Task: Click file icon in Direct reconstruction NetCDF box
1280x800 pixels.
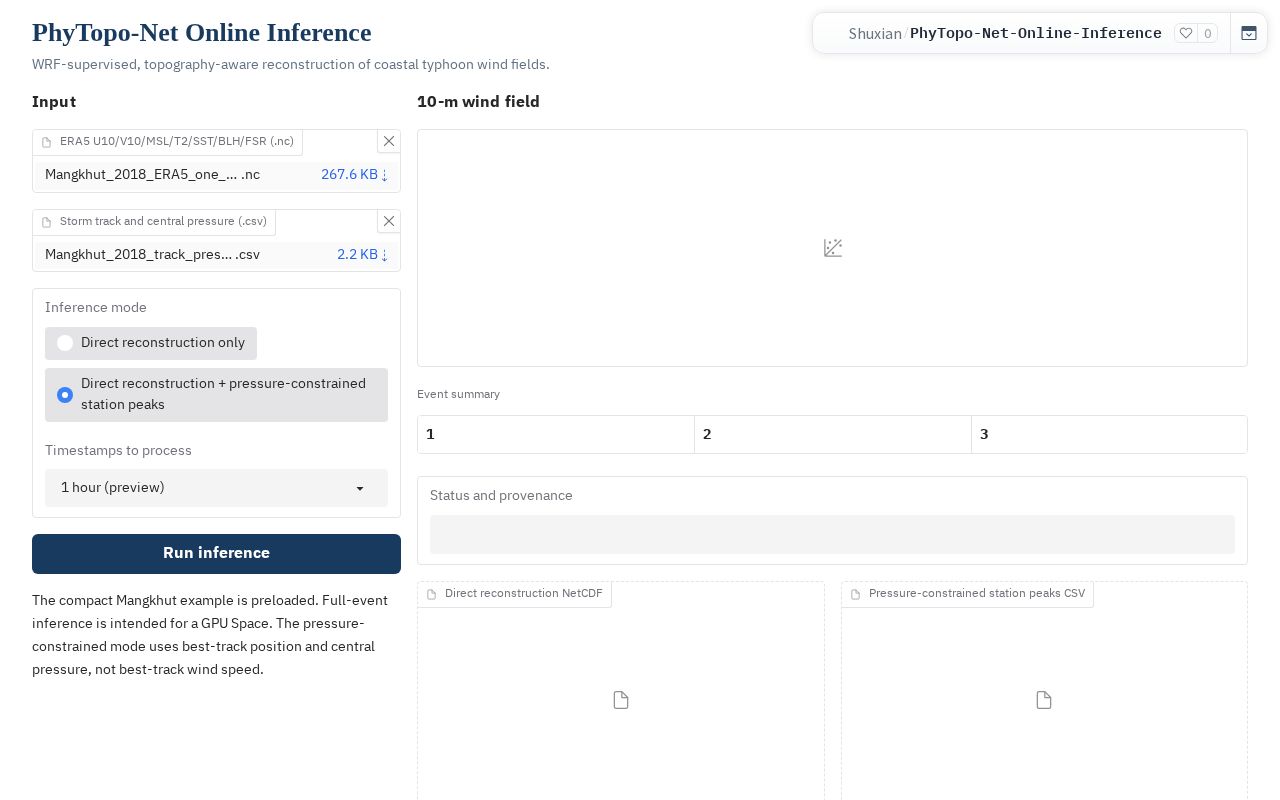Action: click(x=621, y=700)
